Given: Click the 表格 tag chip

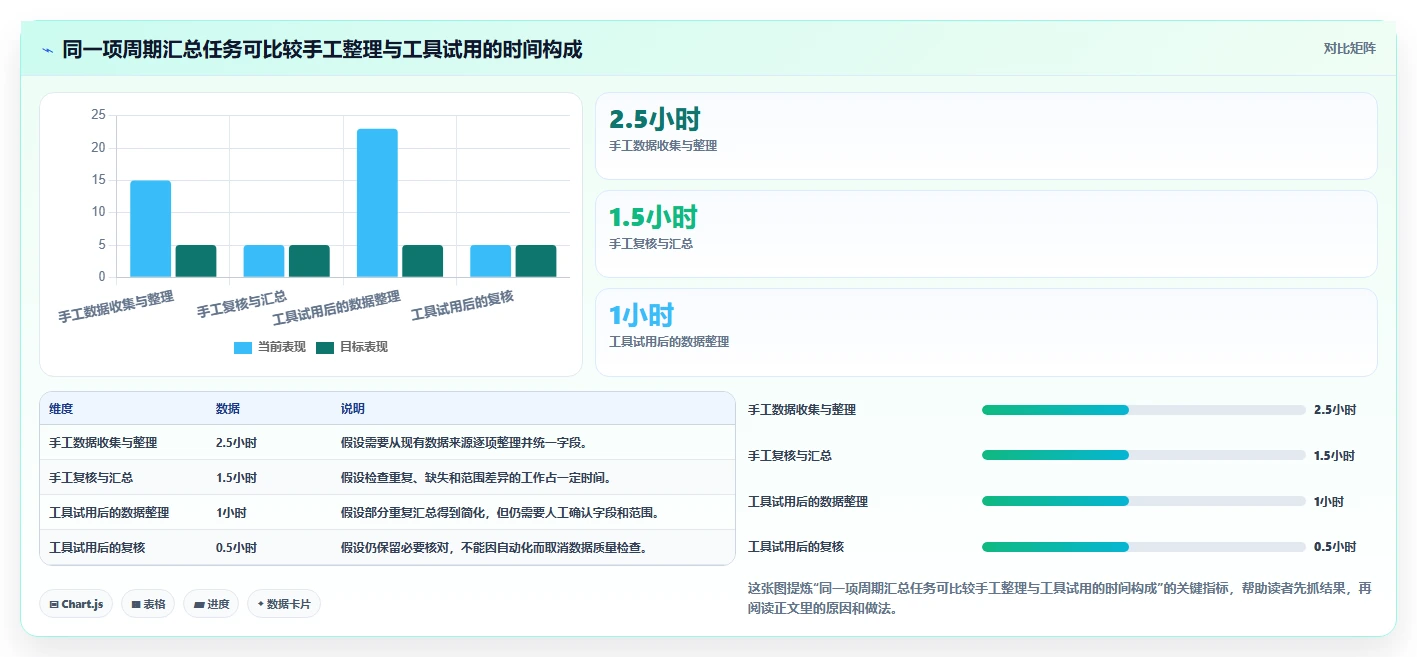Looking at the screenshot, I should click(x=148, y=604).
